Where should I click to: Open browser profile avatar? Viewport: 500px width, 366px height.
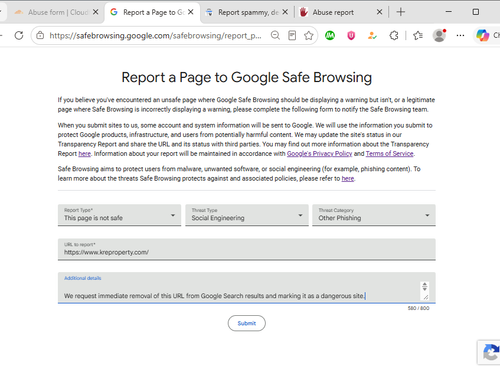(439, 35)
